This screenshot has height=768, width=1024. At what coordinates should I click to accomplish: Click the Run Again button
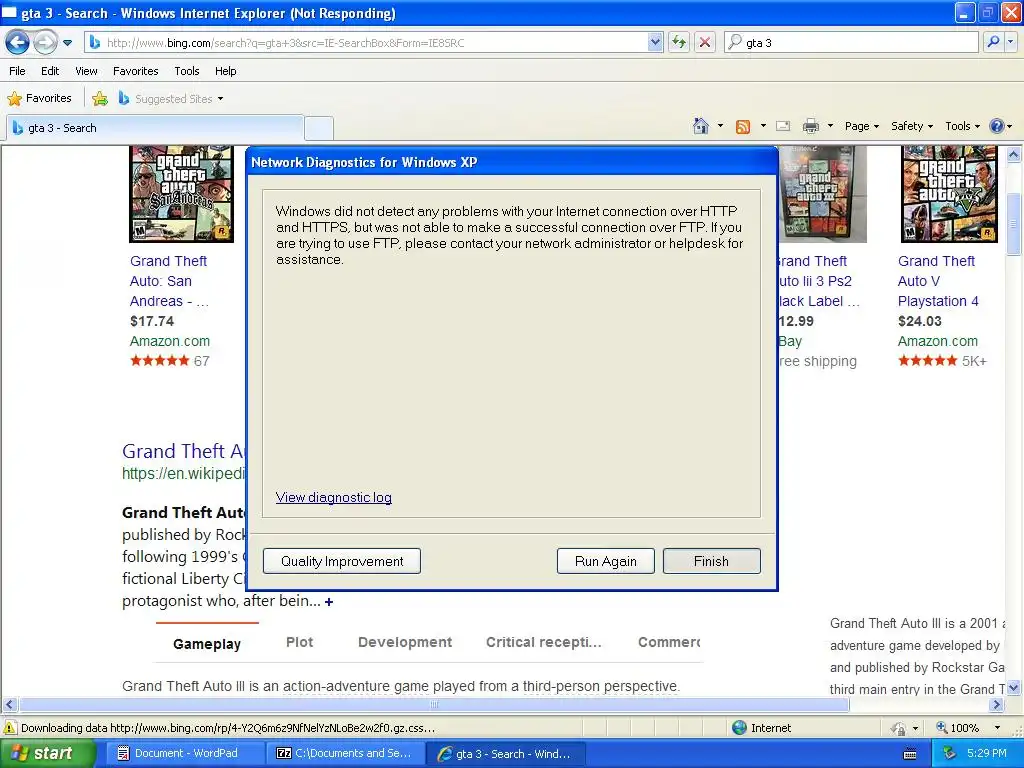point(605,561)
